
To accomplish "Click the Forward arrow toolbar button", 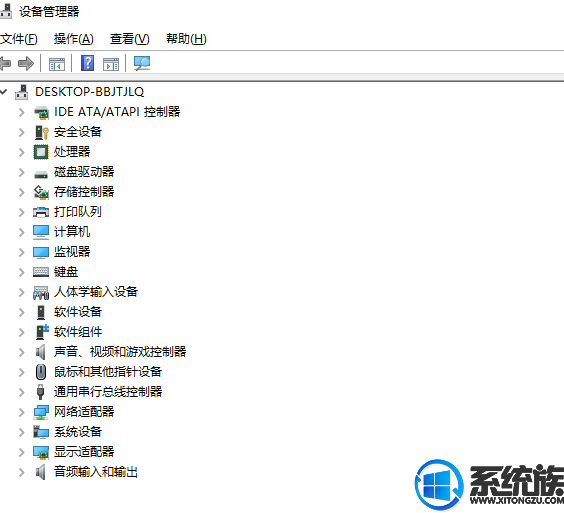I will coord(26,64).
